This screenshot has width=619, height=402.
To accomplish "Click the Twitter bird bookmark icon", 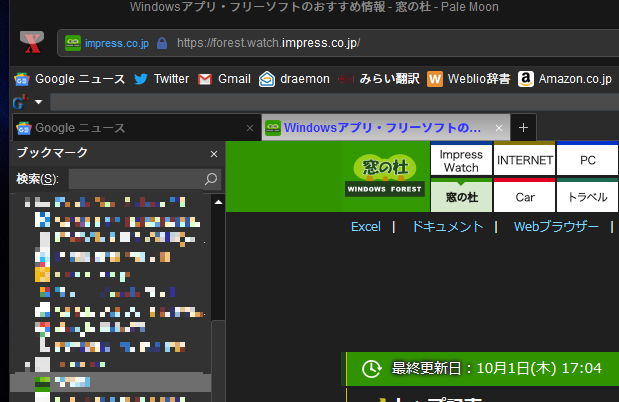I will pos(141,79).
